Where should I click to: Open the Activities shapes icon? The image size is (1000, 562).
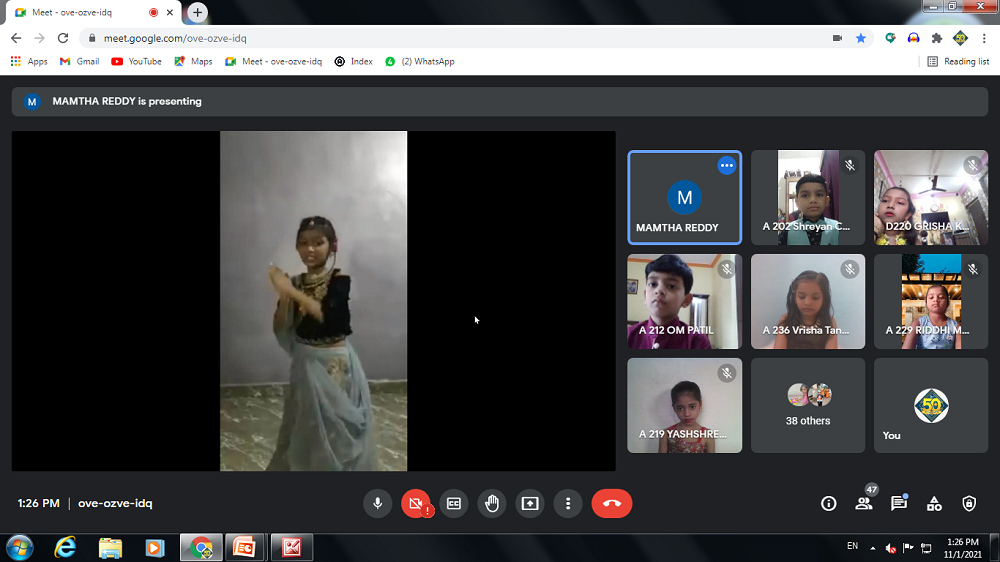point(934,504)
